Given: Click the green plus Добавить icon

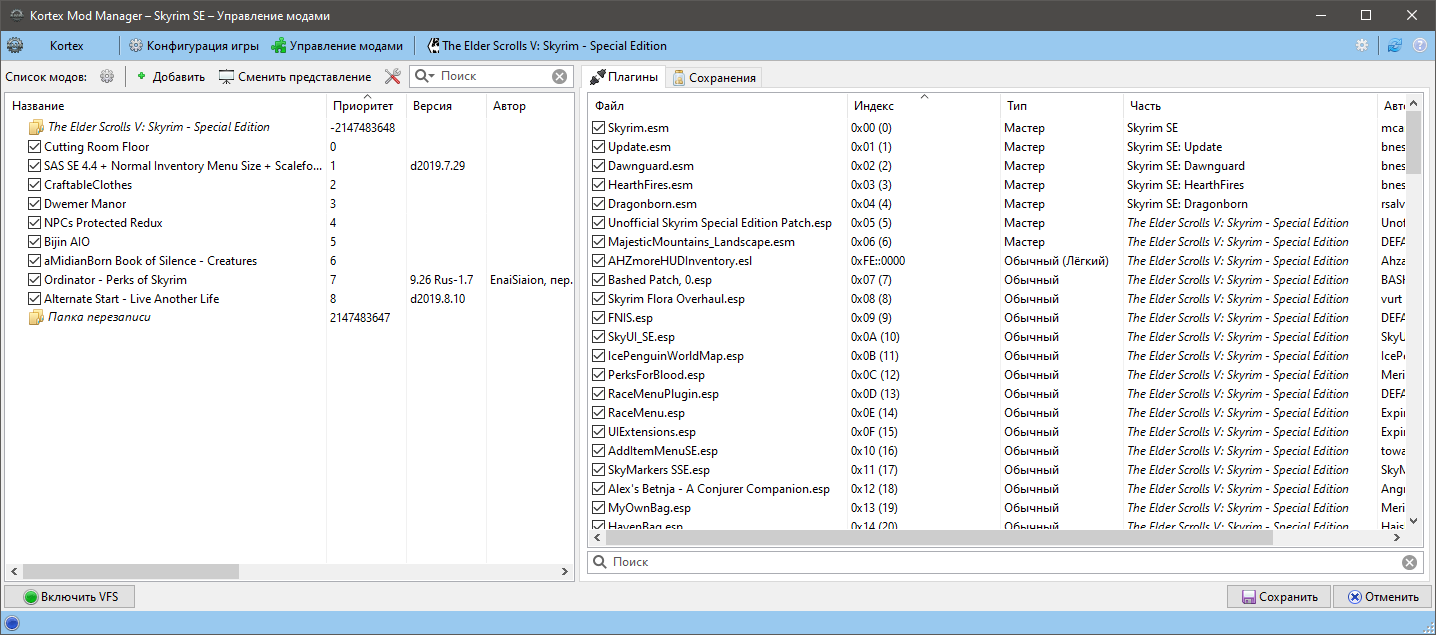Looking at the screenshot, I should click(x=142, y=76).
